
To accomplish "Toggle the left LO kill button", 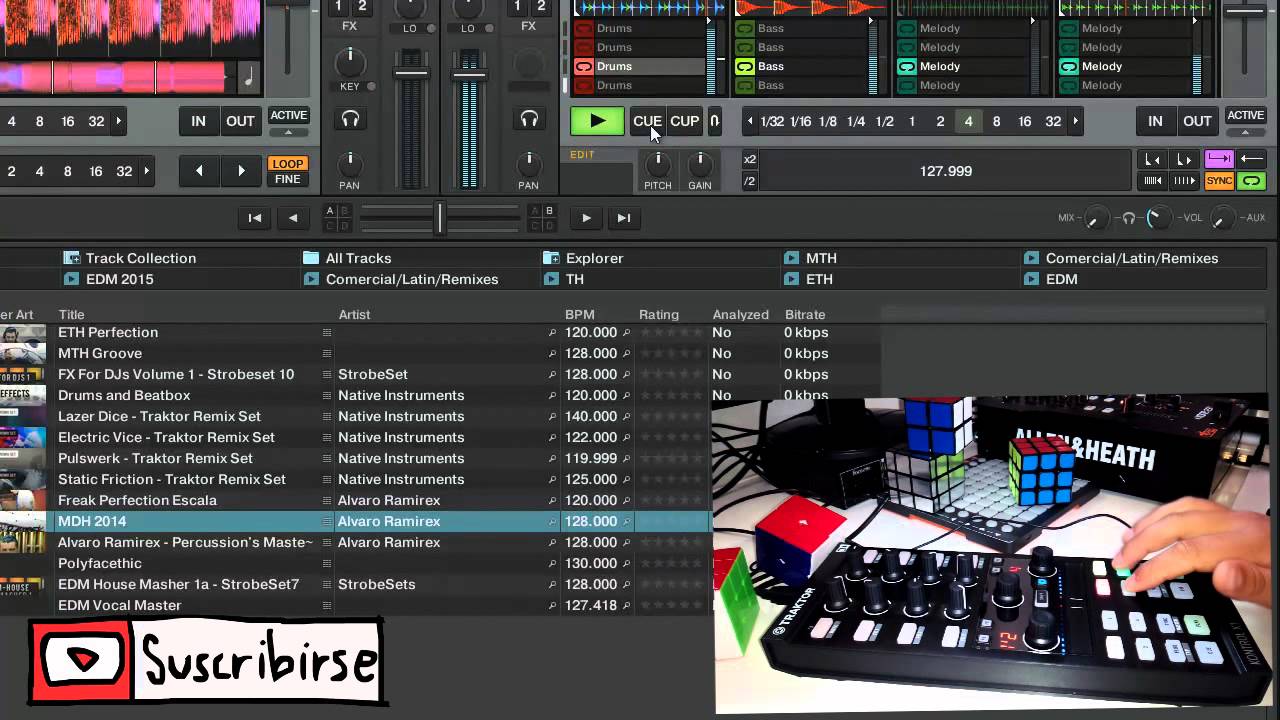I will pyautogui.click(x=432, y=28).
